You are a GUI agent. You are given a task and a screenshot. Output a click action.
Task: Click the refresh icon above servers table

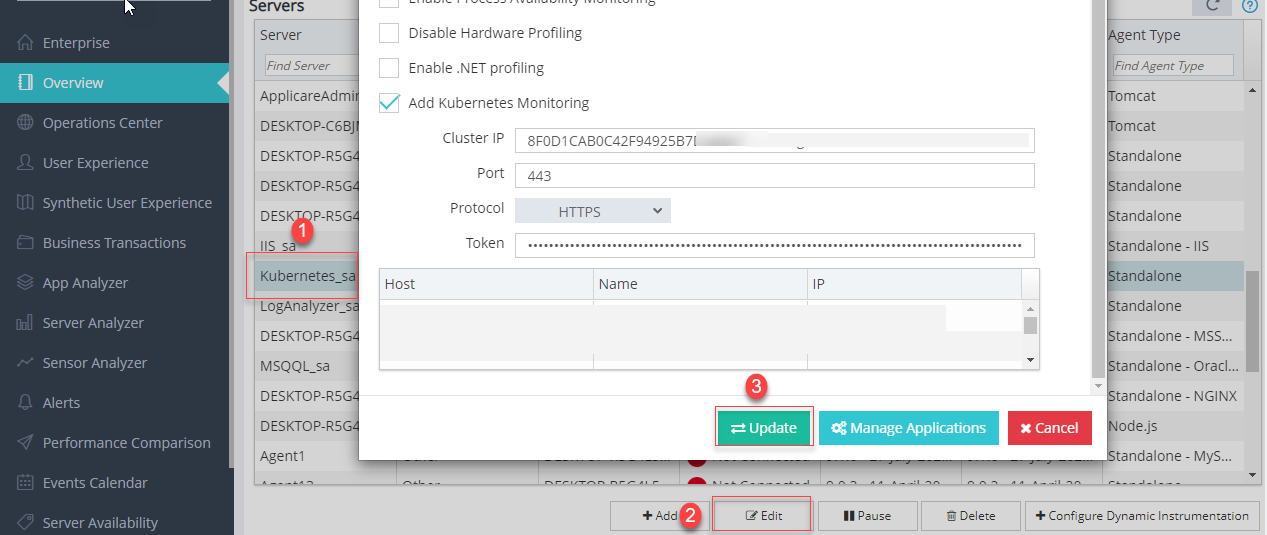click(x=1213, y=5)
